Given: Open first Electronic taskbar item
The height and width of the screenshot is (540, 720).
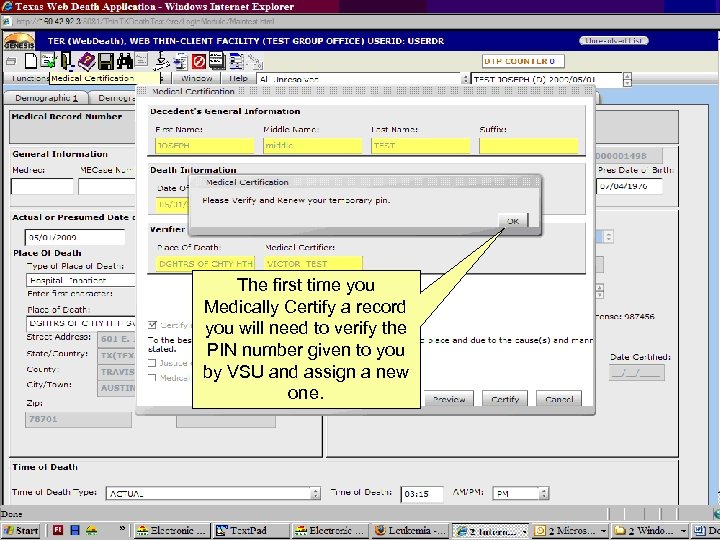Looking at the screenshot, I should (x=172, y=530).
